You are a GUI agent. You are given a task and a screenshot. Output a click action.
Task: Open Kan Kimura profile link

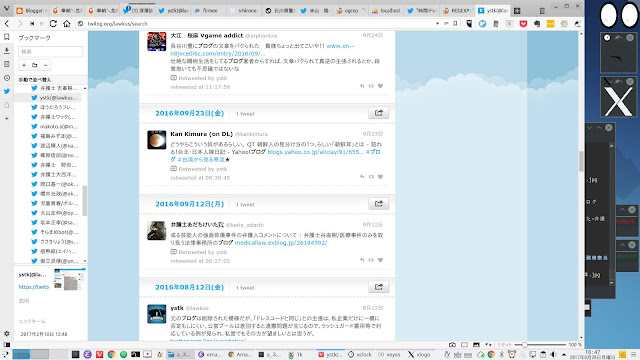pyautogui.click(x=201, y=134)
